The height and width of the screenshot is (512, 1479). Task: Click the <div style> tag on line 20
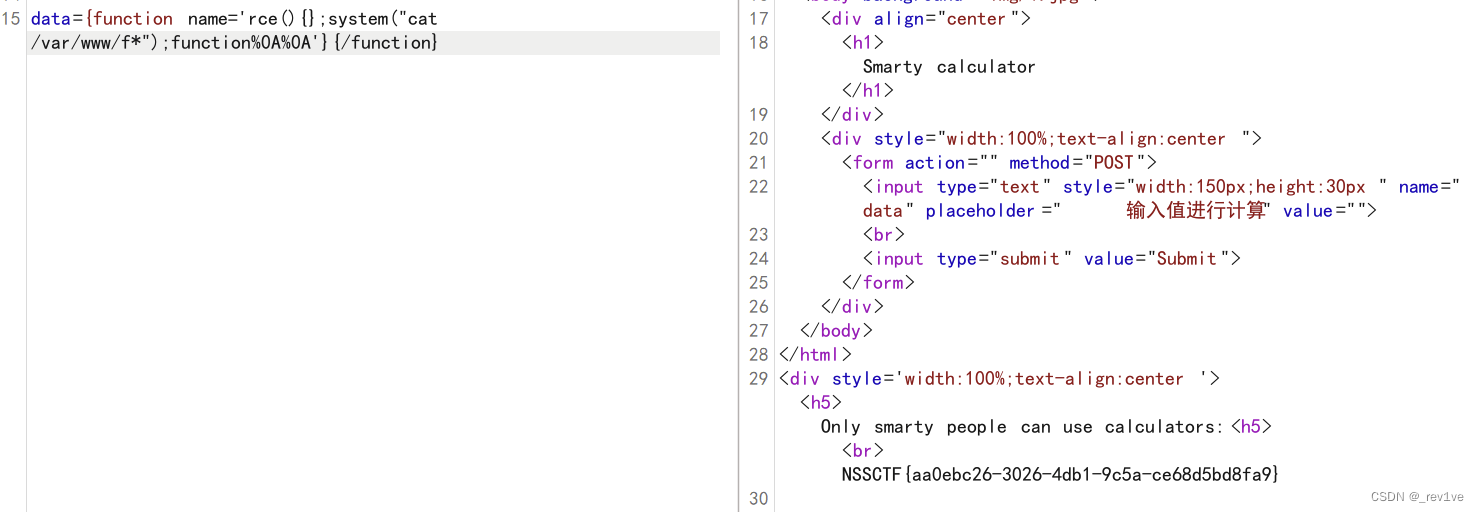click(1041, 139)
